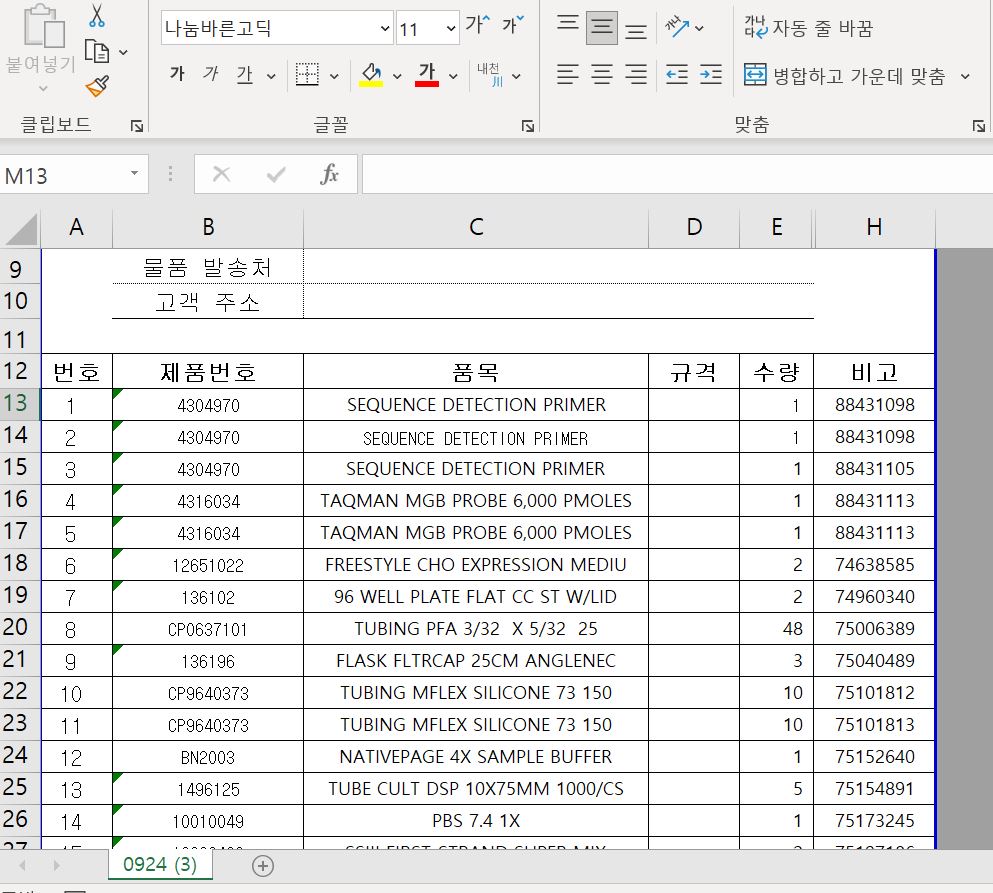The height and width of the screenshot is (893, 993).
Task: Select the cell showing 75152640
Action: [875, 757]
